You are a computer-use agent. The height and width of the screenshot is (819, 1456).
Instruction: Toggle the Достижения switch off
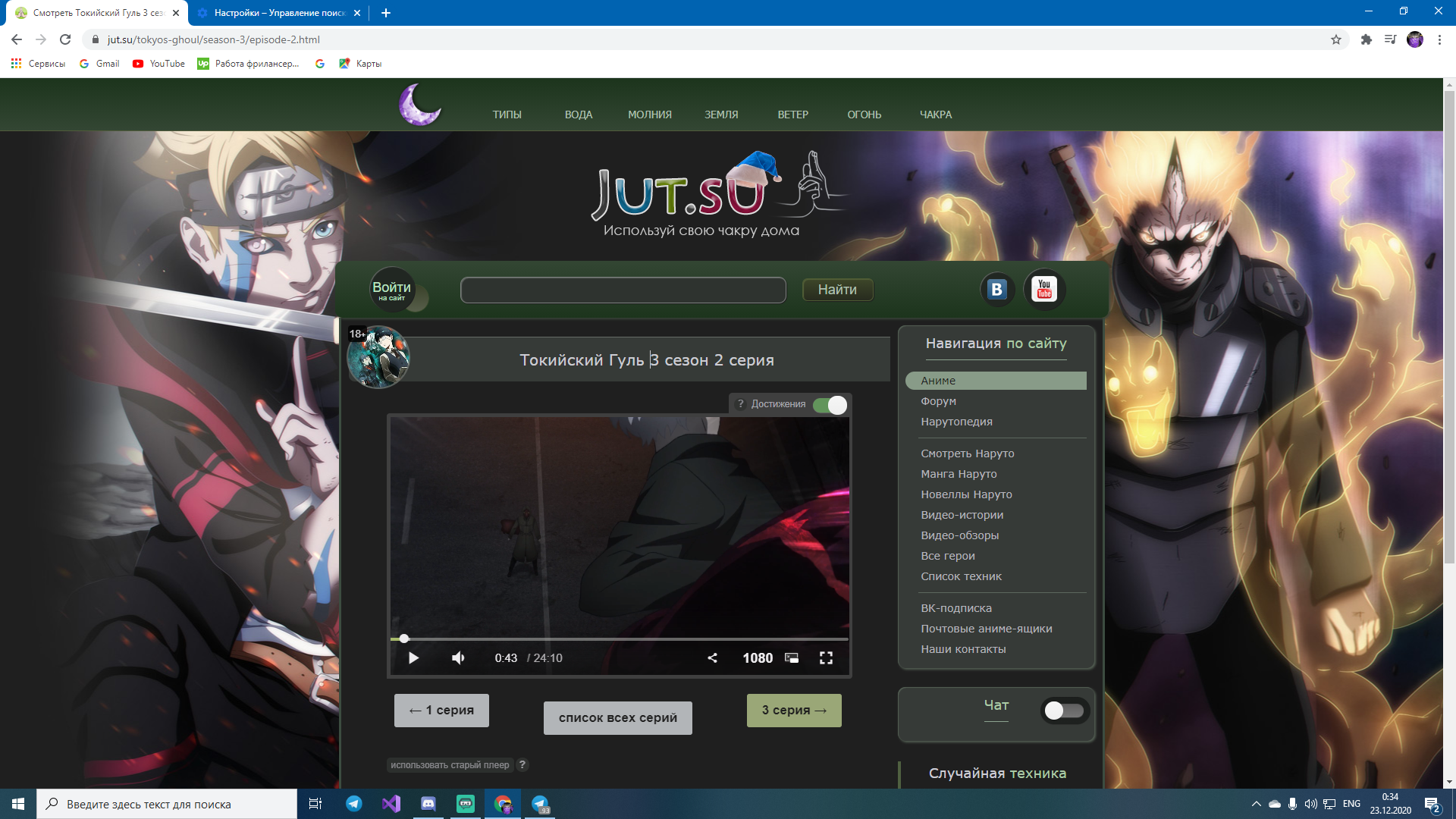pos(830,405)
